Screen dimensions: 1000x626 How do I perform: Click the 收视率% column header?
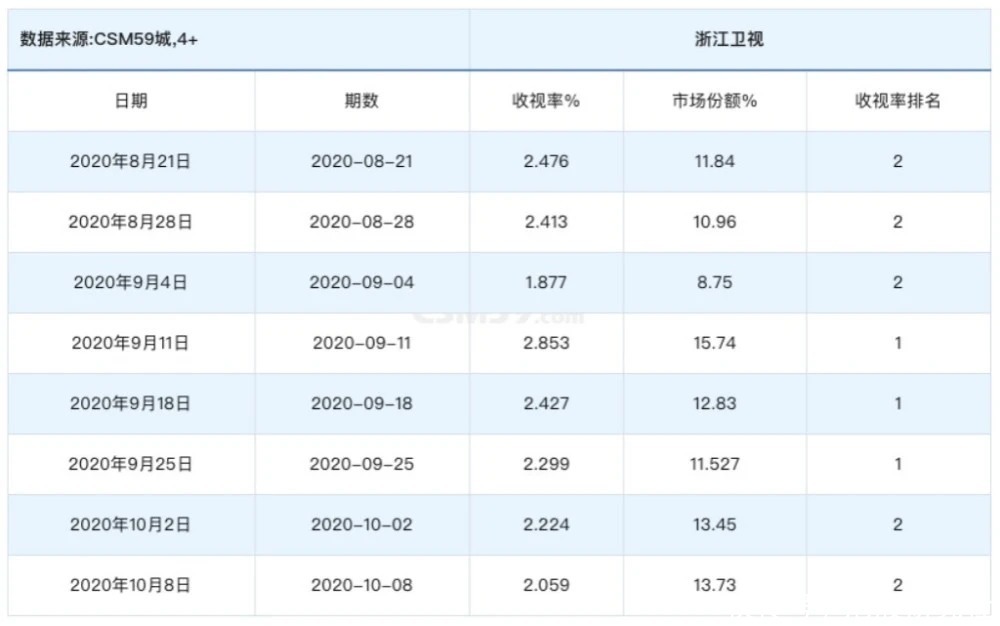click(546, 101)
